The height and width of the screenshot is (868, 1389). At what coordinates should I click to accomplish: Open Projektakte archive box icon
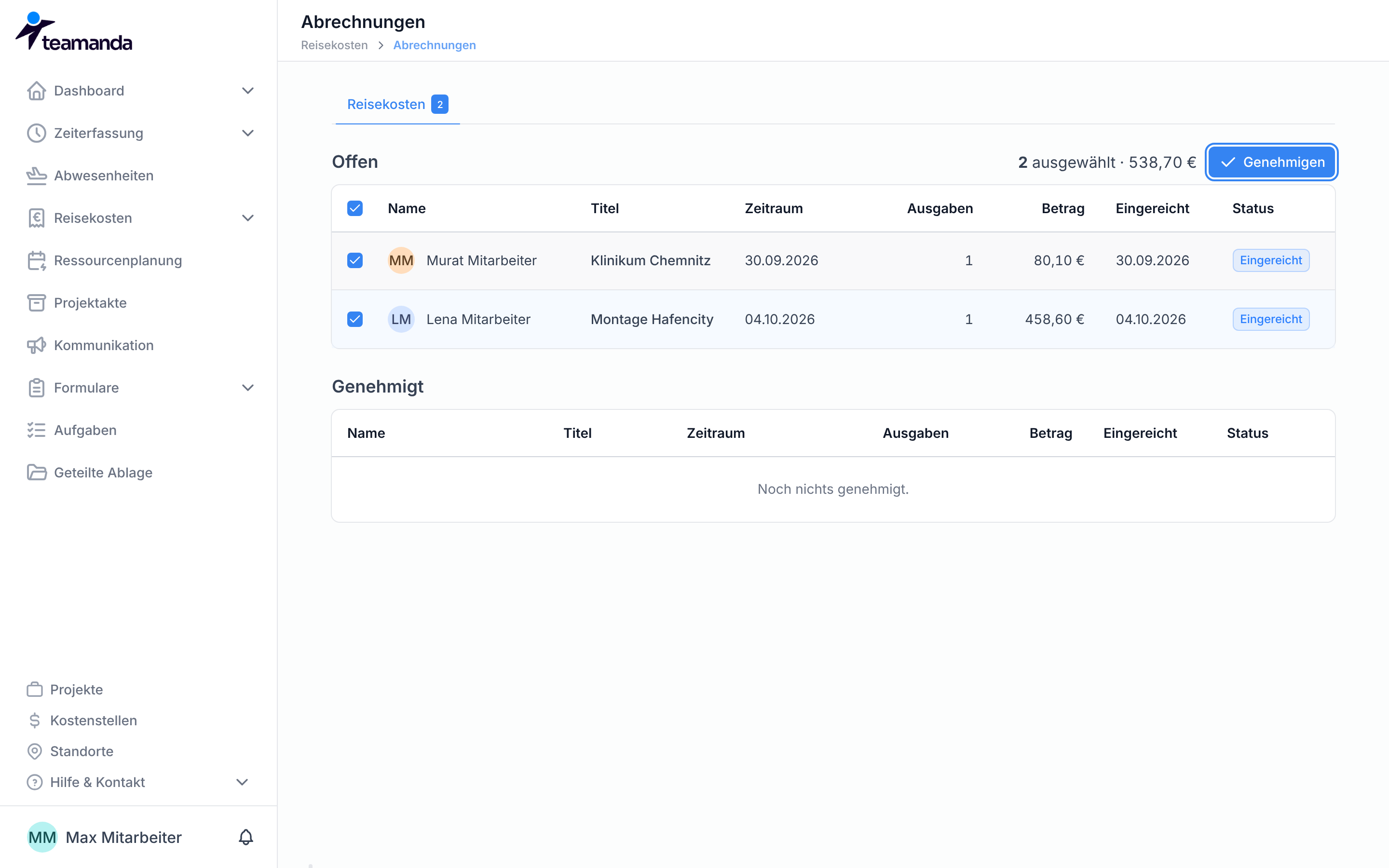36,303
